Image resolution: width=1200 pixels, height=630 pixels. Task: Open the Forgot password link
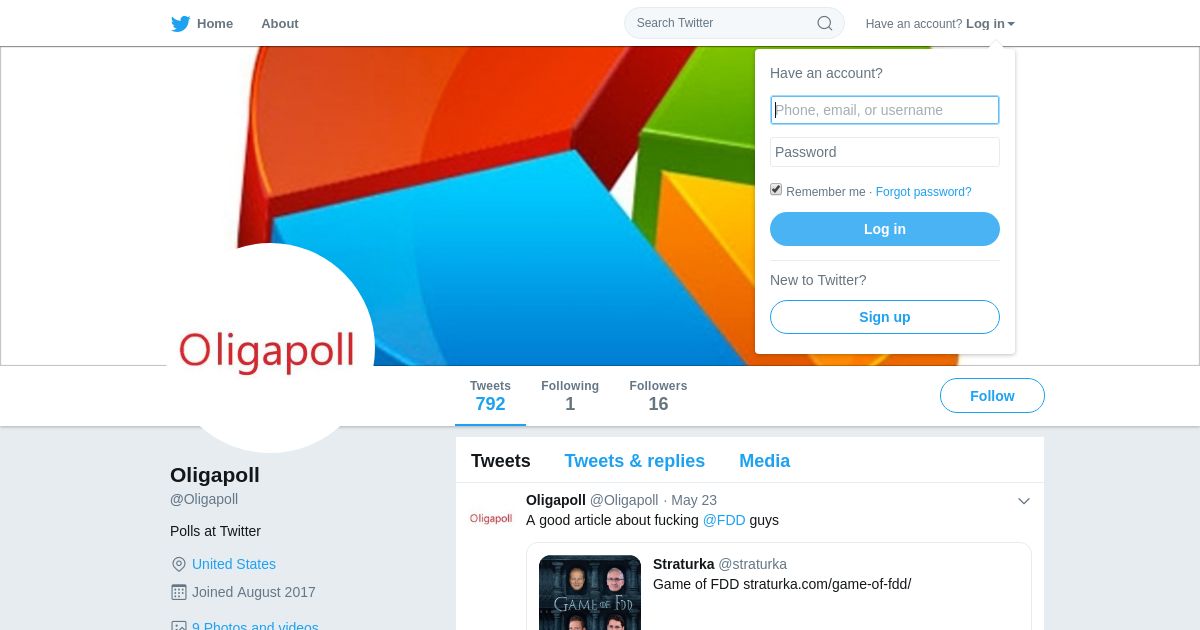[923, 192]
